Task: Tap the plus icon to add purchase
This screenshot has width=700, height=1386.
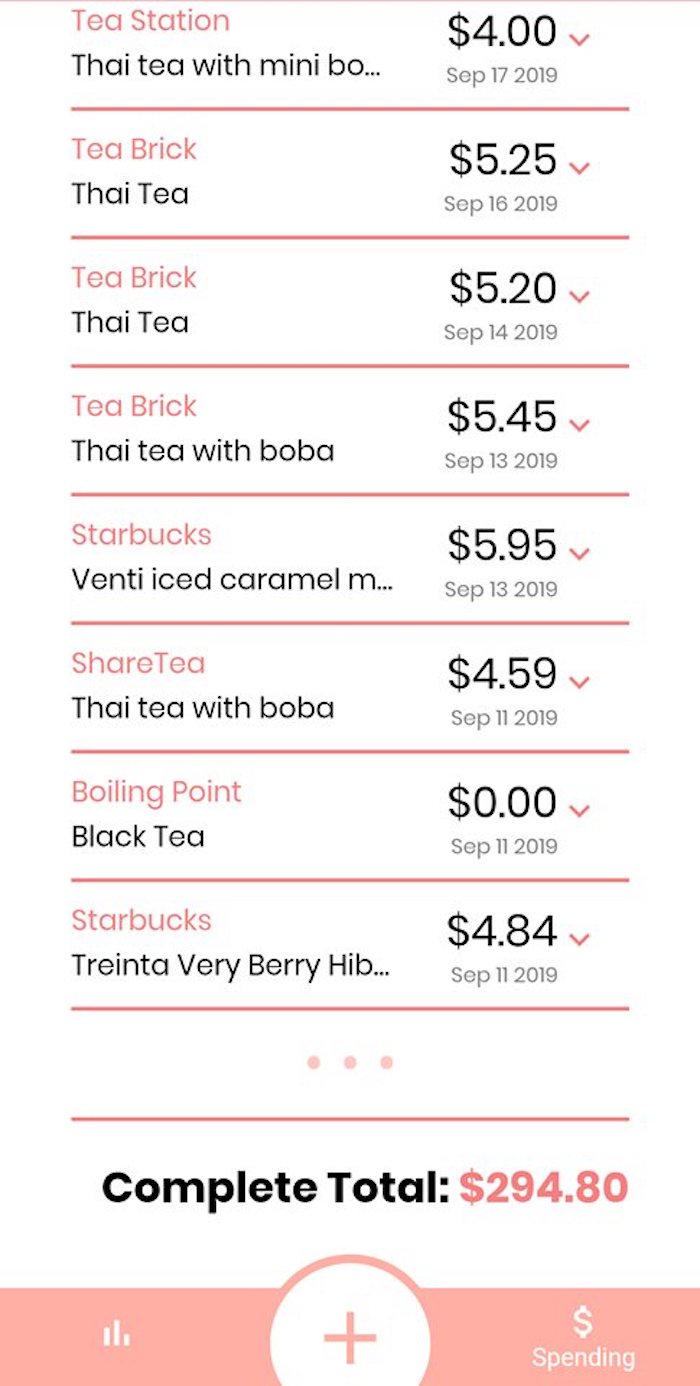Action: click(x=350, y=1336)
